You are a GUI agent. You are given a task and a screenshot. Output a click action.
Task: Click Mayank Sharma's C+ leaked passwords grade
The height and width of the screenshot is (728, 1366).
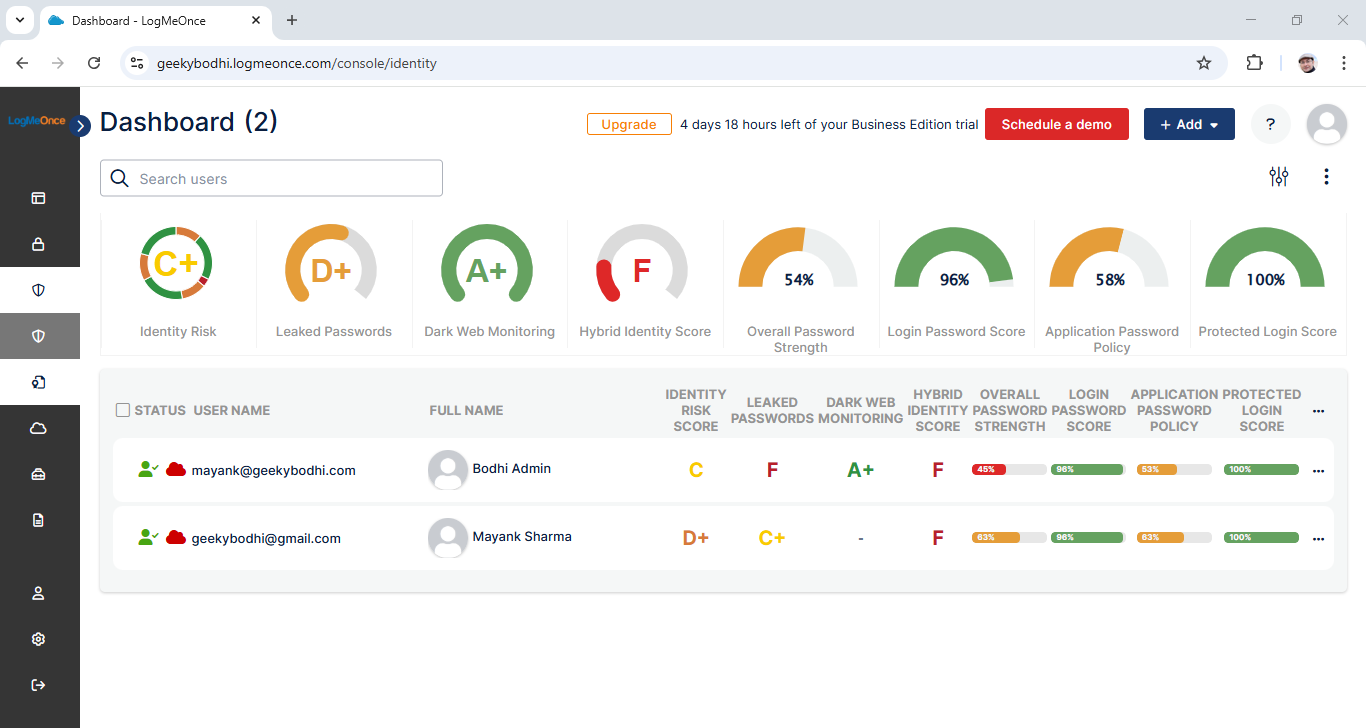[772, 538]
